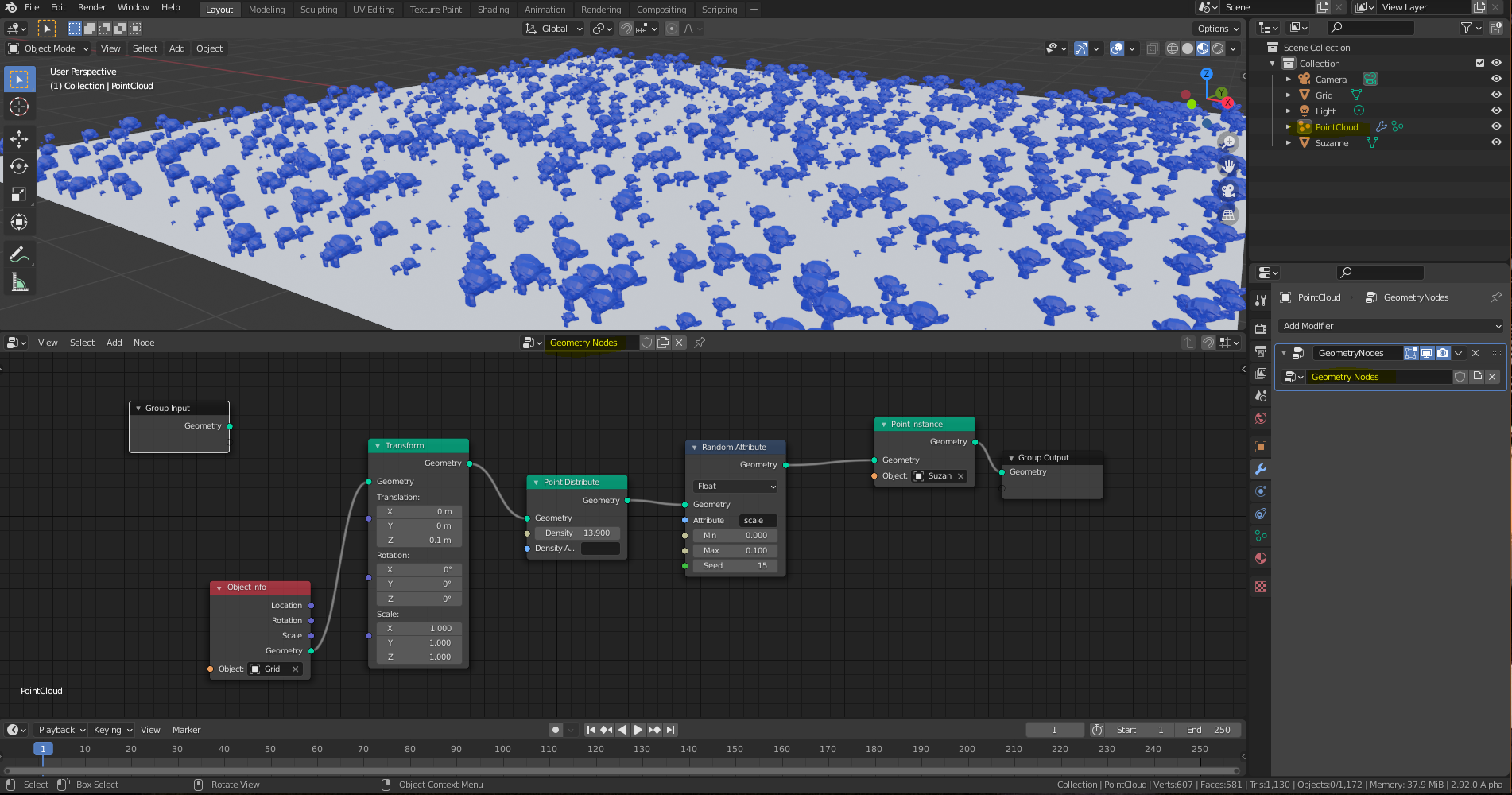1512x795 pixels.
Task: Click the viewport Options button
Action: coord(1218,29)
